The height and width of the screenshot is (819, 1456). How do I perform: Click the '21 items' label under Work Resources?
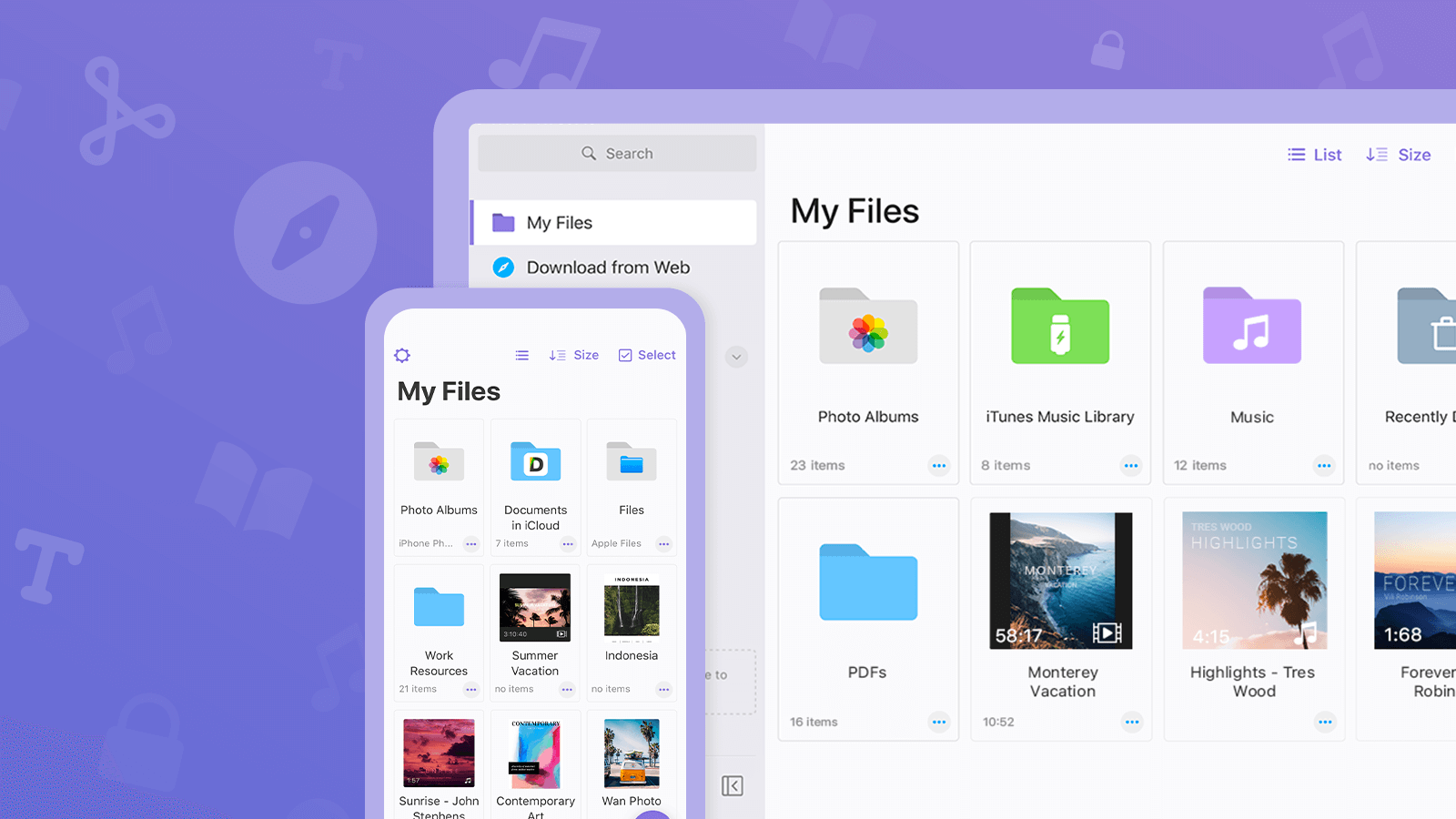tap(418, 689)
